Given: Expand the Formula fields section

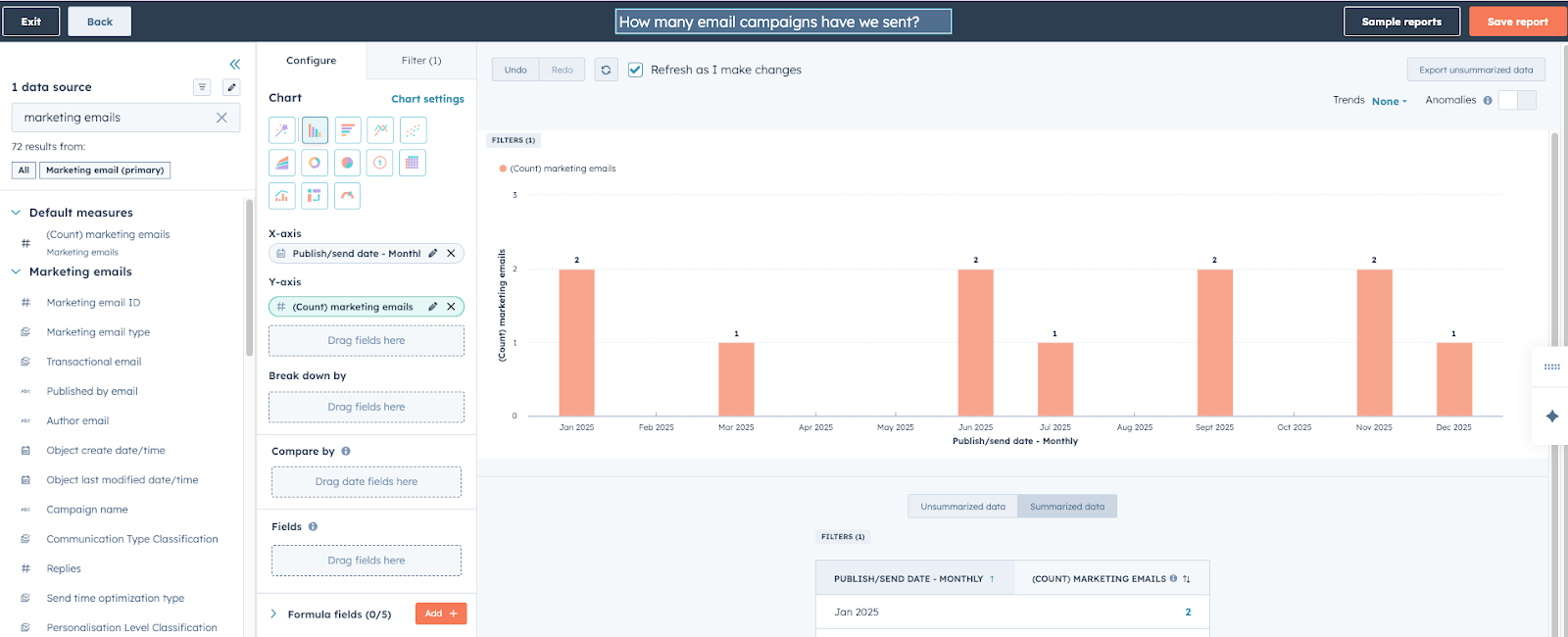Looking at the screenshot, I should pos(274,614).
